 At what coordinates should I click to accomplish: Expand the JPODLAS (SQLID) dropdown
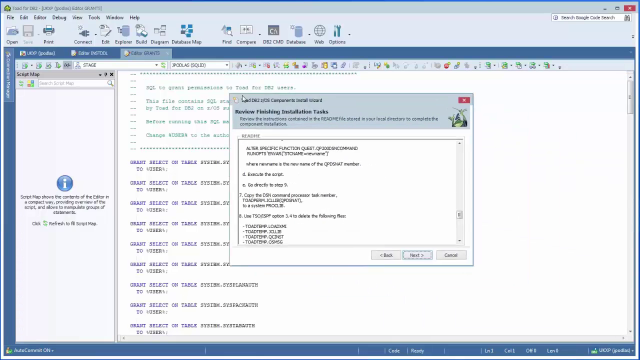227,65
